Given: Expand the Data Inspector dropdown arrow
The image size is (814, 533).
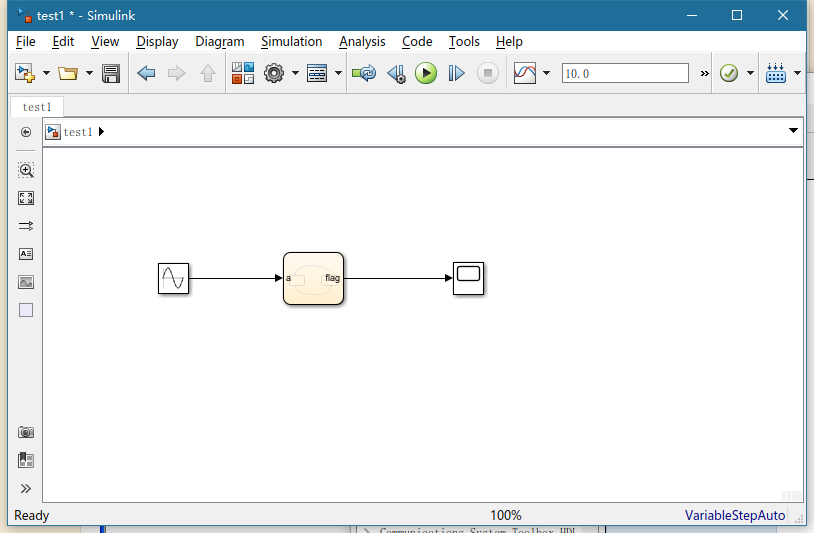Looking at the screenshot, I should pos(547,73).
